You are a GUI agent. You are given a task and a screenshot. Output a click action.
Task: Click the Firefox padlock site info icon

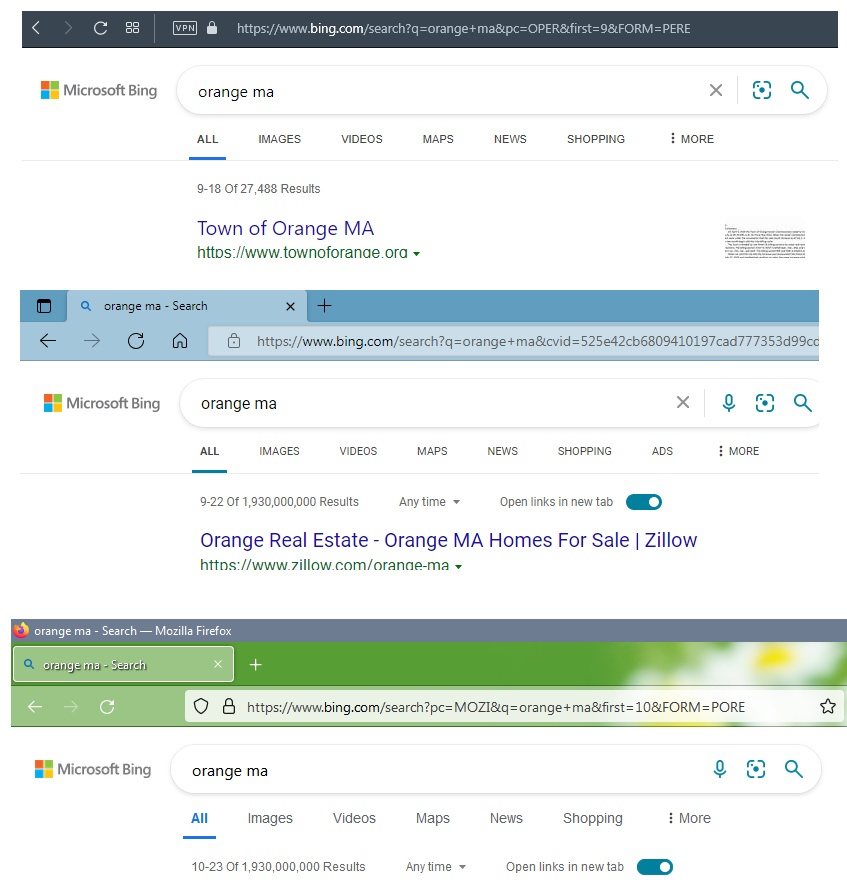click(228, 706)
